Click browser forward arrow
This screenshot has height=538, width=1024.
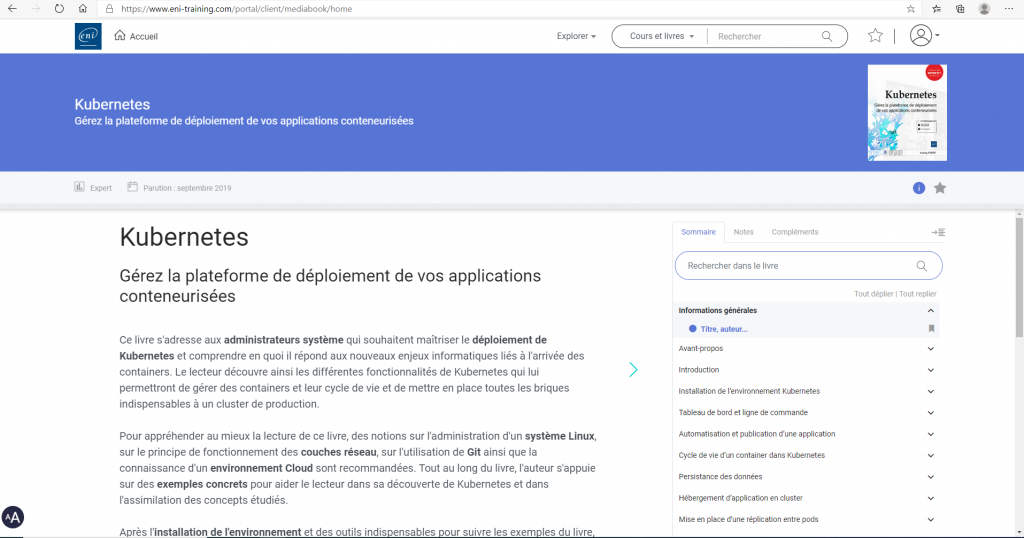tap(36, 8)
